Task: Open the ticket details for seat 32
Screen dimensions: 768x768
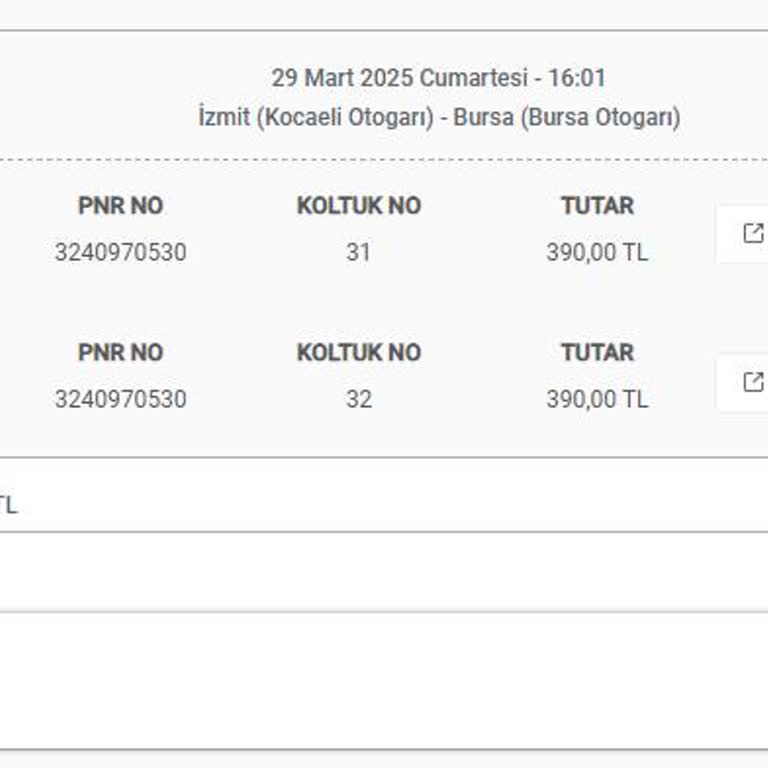Action: click(751, 382)
